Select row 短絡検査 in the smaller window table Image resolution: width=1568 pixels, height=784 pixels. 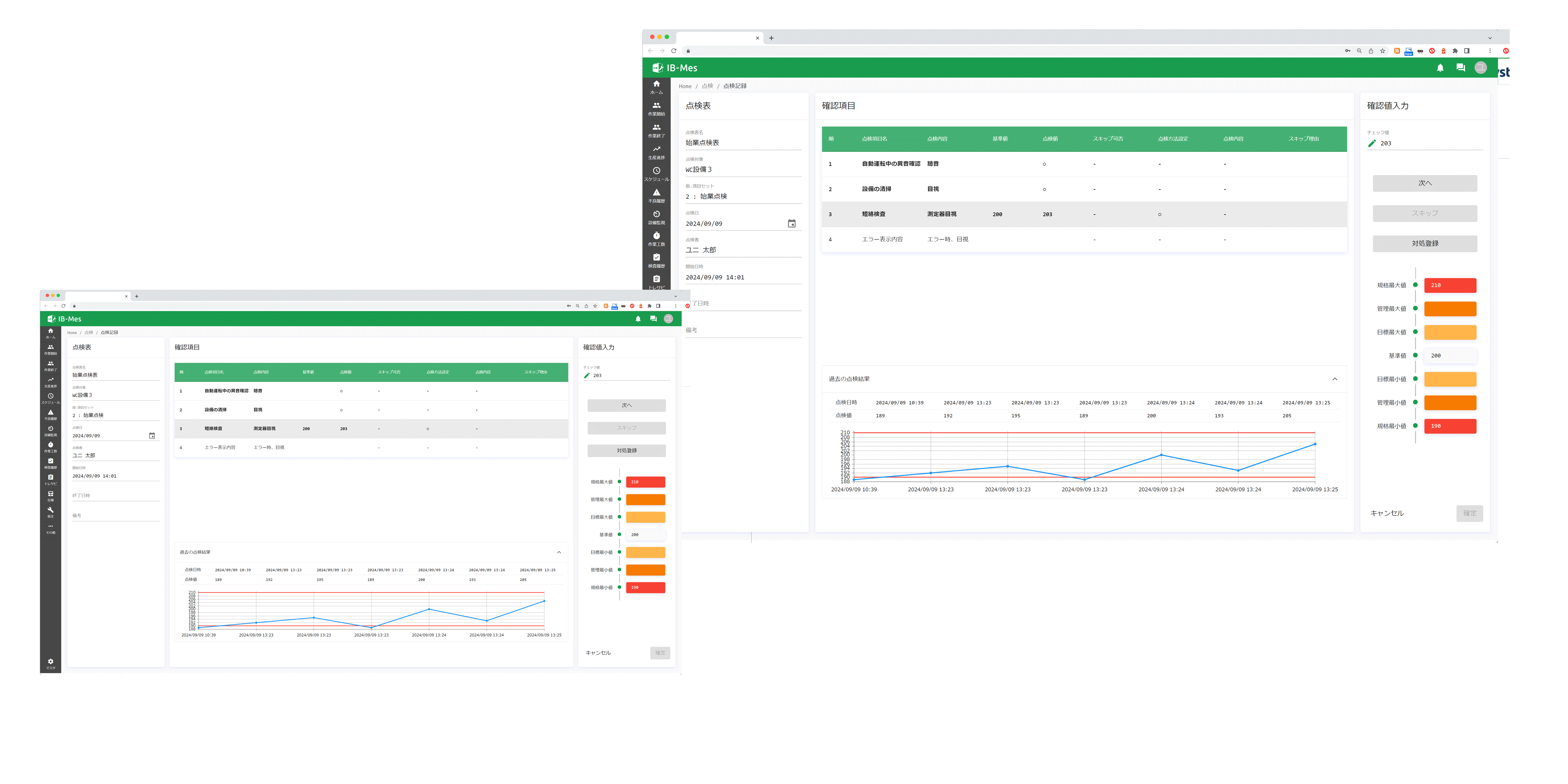(x=371, y=429)
